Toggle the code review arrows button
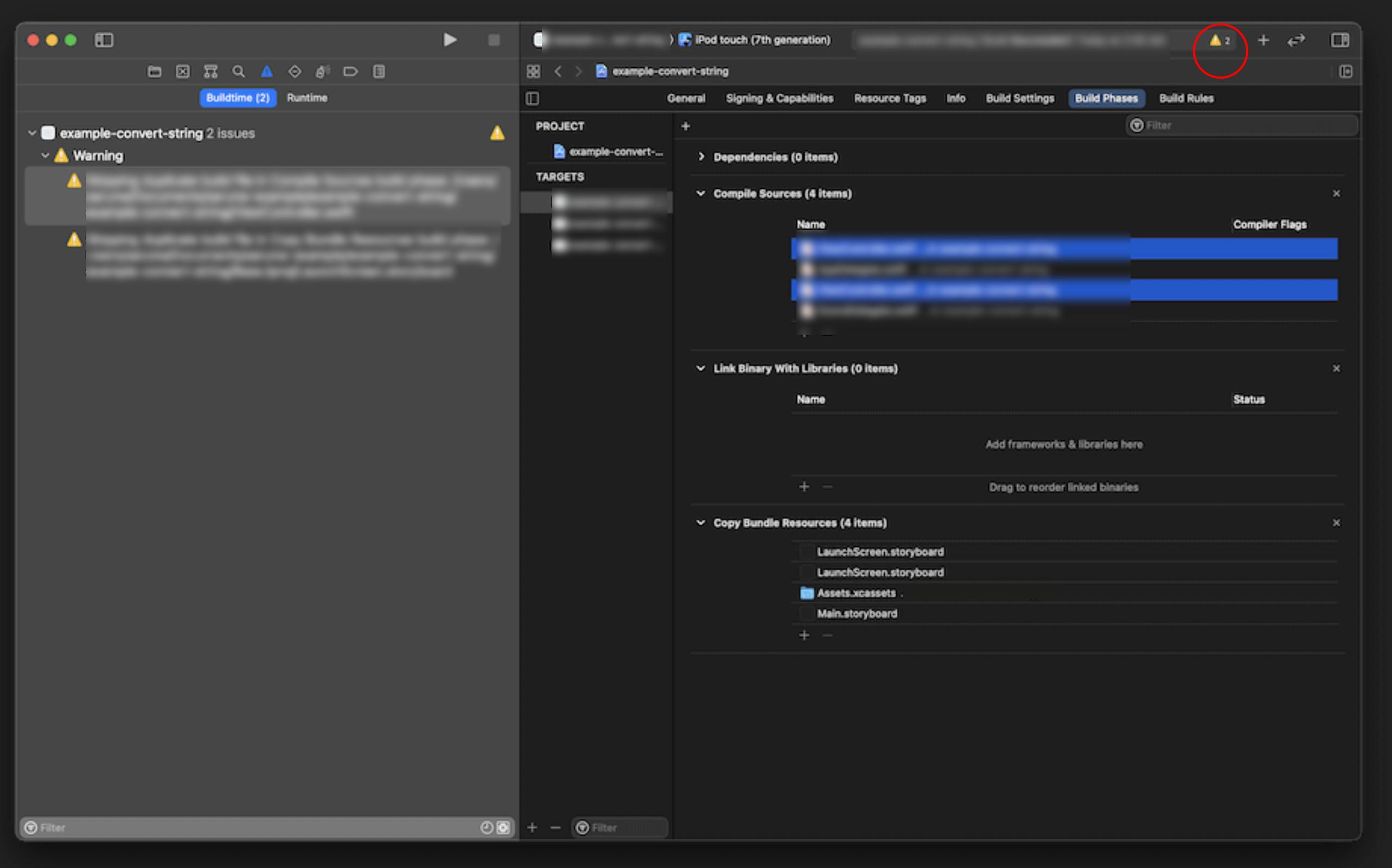The image size is (1392, 868). 1296,40
